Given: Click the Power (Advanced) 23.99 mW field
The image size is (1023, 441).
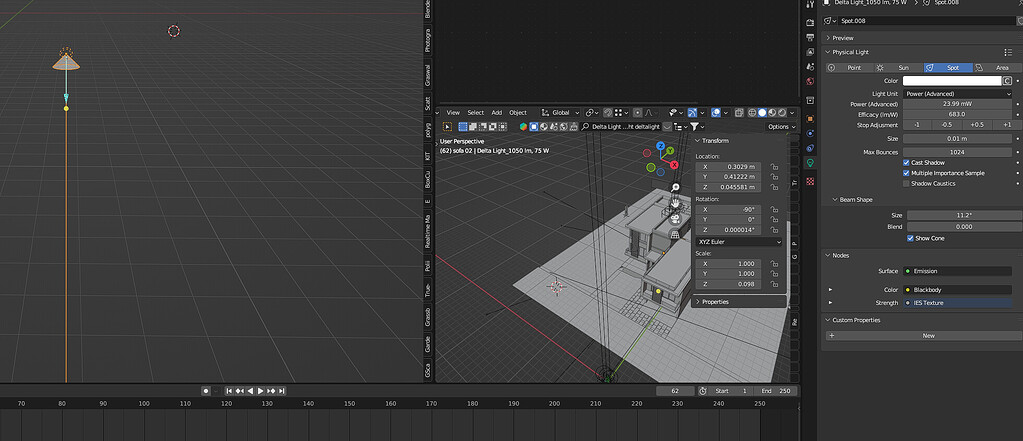Looking at the screenshot, I should click(x=957, y=104).
